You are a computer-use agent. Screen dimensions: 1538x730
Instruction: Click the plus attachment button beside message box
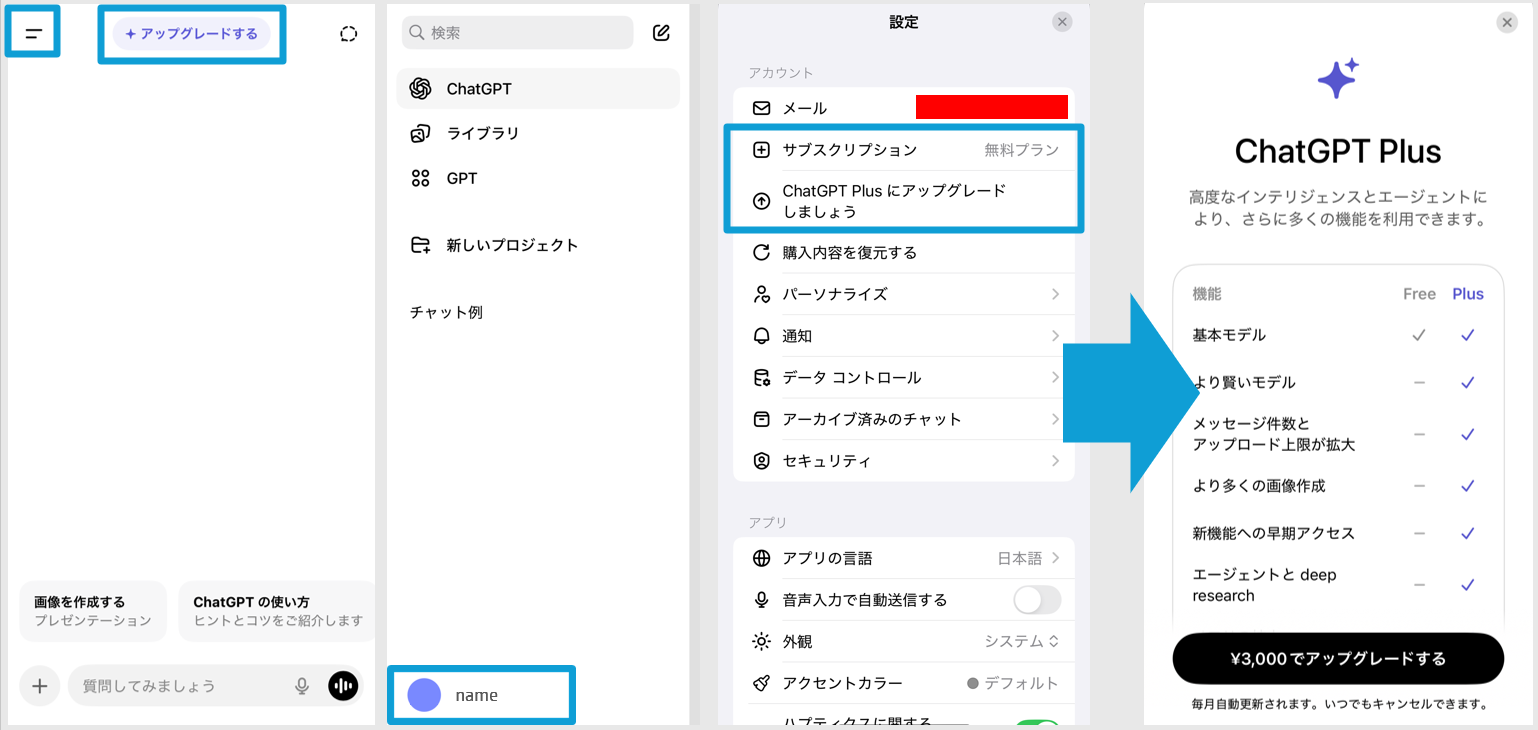coord(40,686)
